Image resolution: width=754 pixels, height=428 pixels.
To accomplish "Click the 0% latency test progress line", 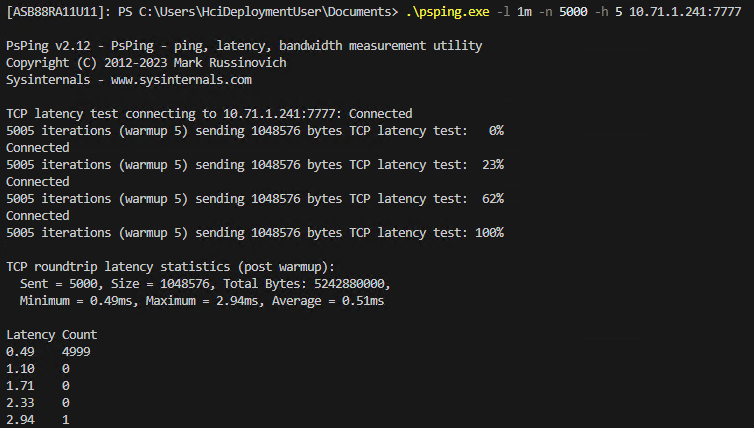I will (x=255, y=131).
